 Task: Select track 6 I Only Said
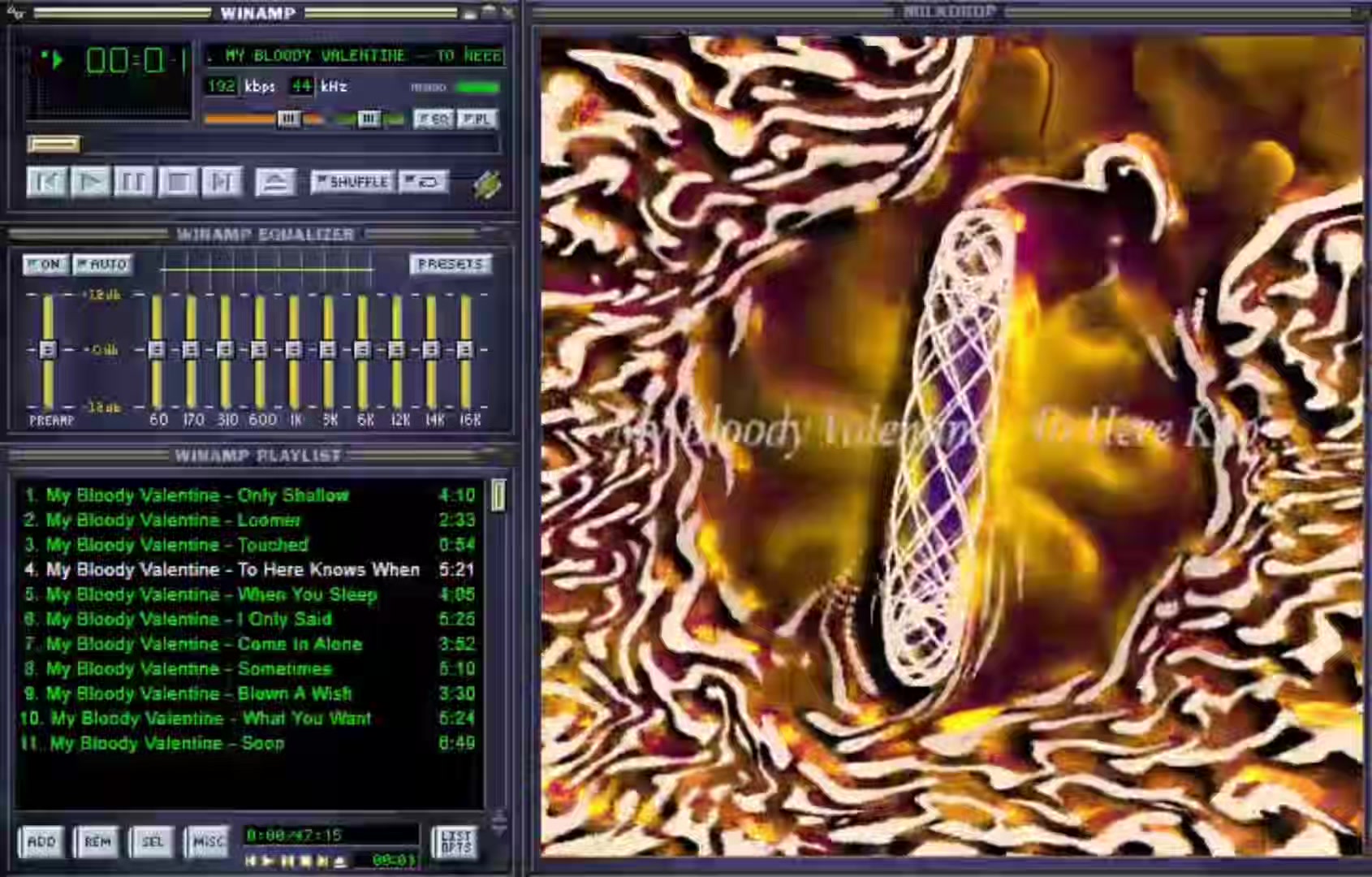pyautogui.click(x=249, y=619)
